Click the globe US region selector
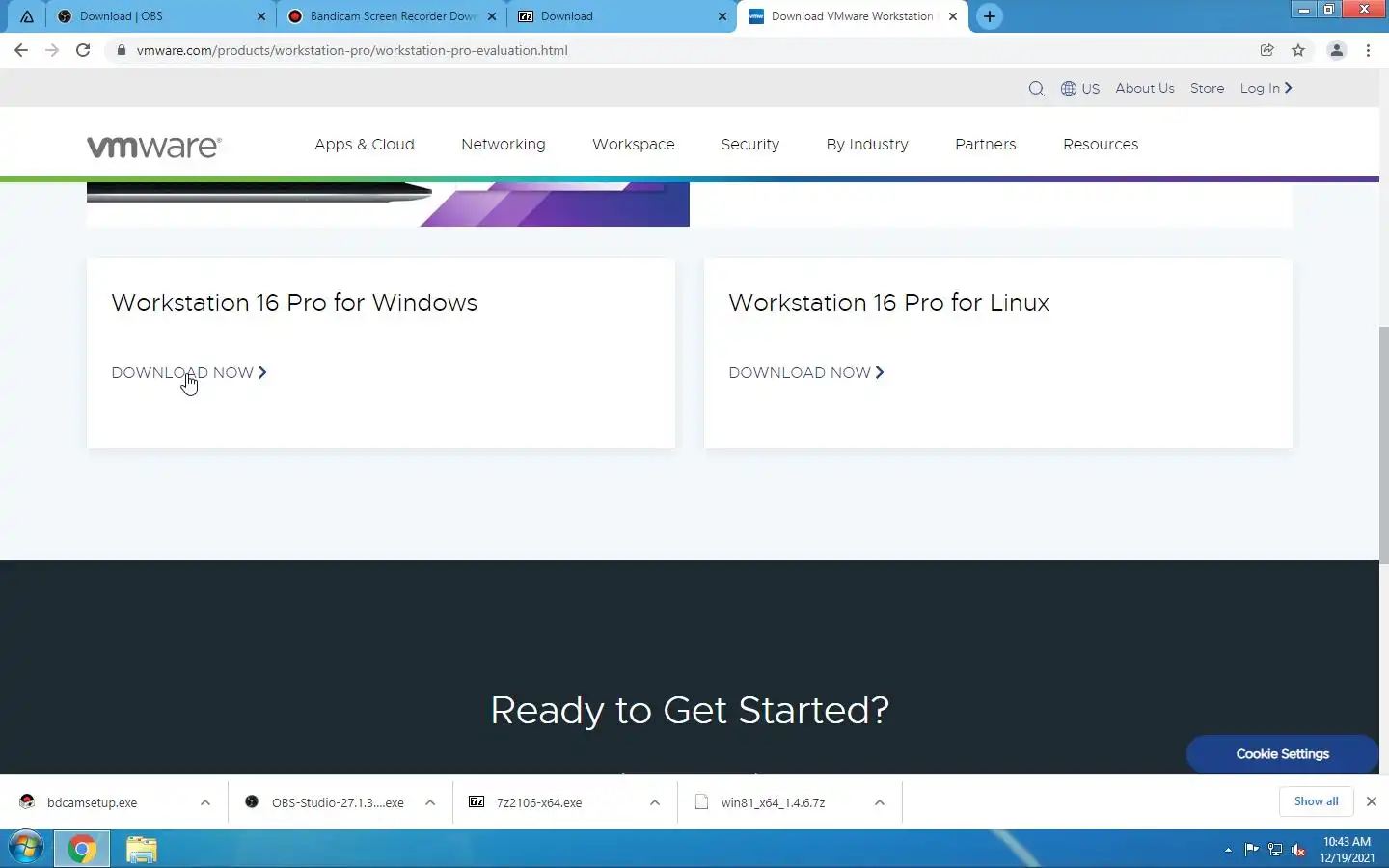1389x868 pixels. tap(1080, 89)
